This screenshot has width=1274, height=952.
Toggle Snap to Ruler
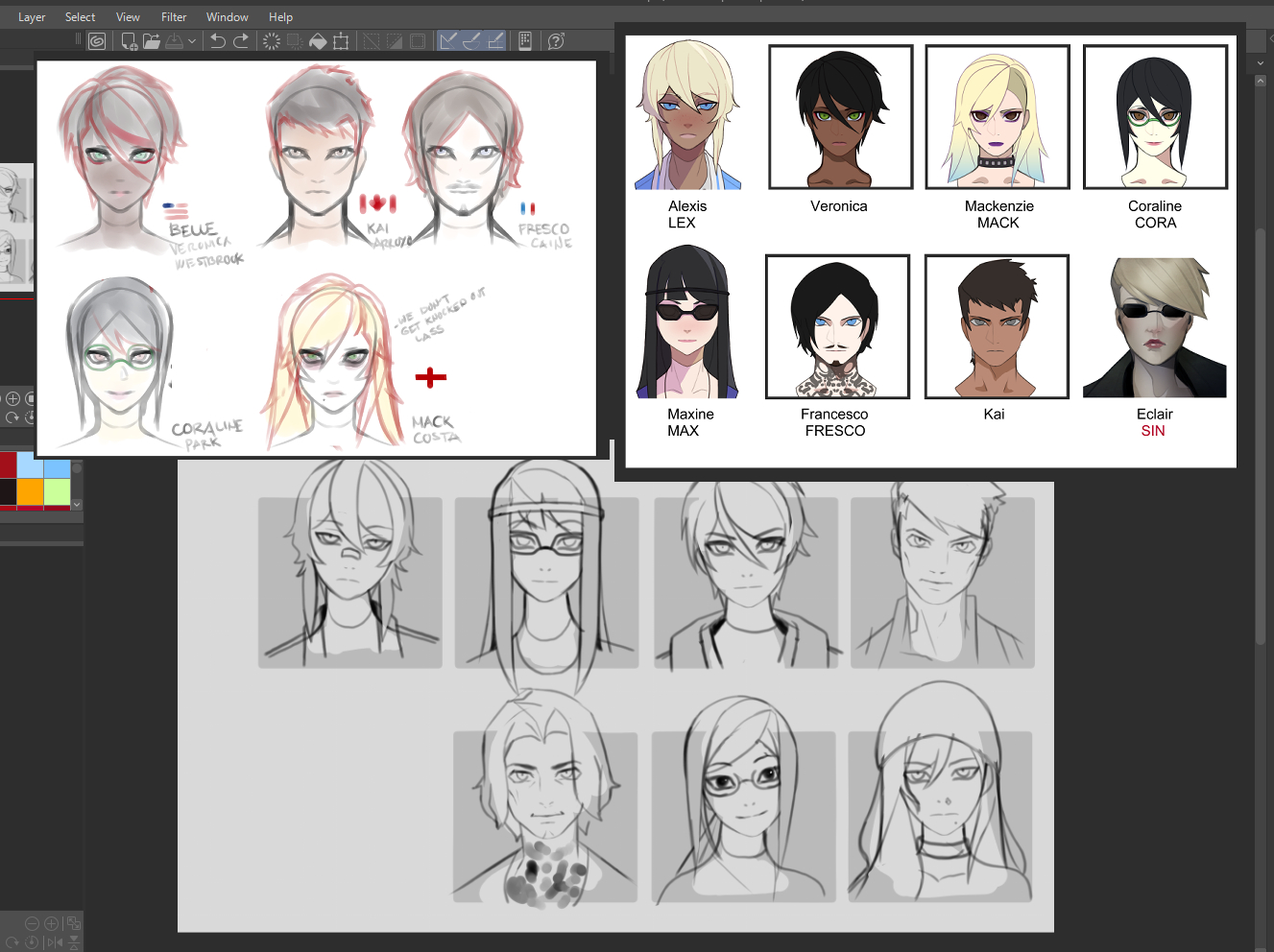click(x=448, y=41)
